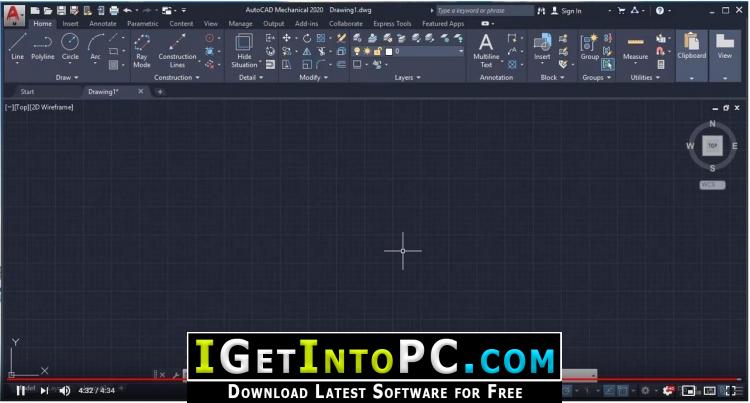Screen dimensions: 750x403
Task: Expand the Construction panel
Action: [x=176, y=77]
